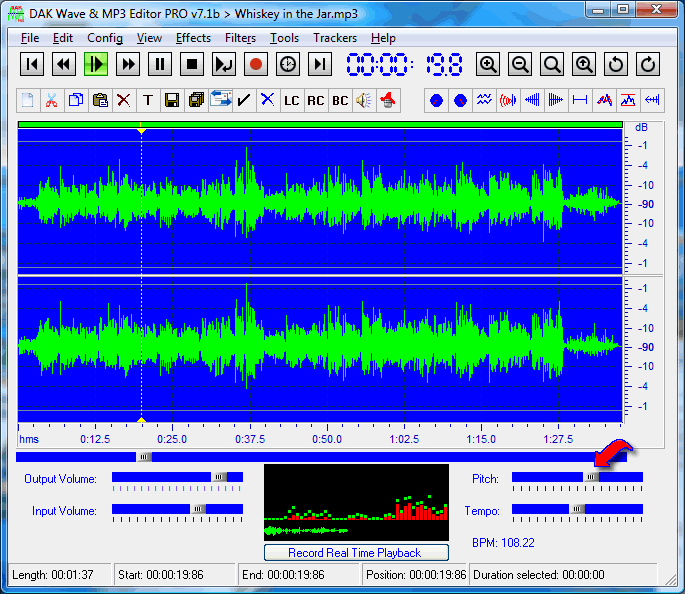Click the Pitch slider handle
685x594 pixels.
tap(591, 478)
